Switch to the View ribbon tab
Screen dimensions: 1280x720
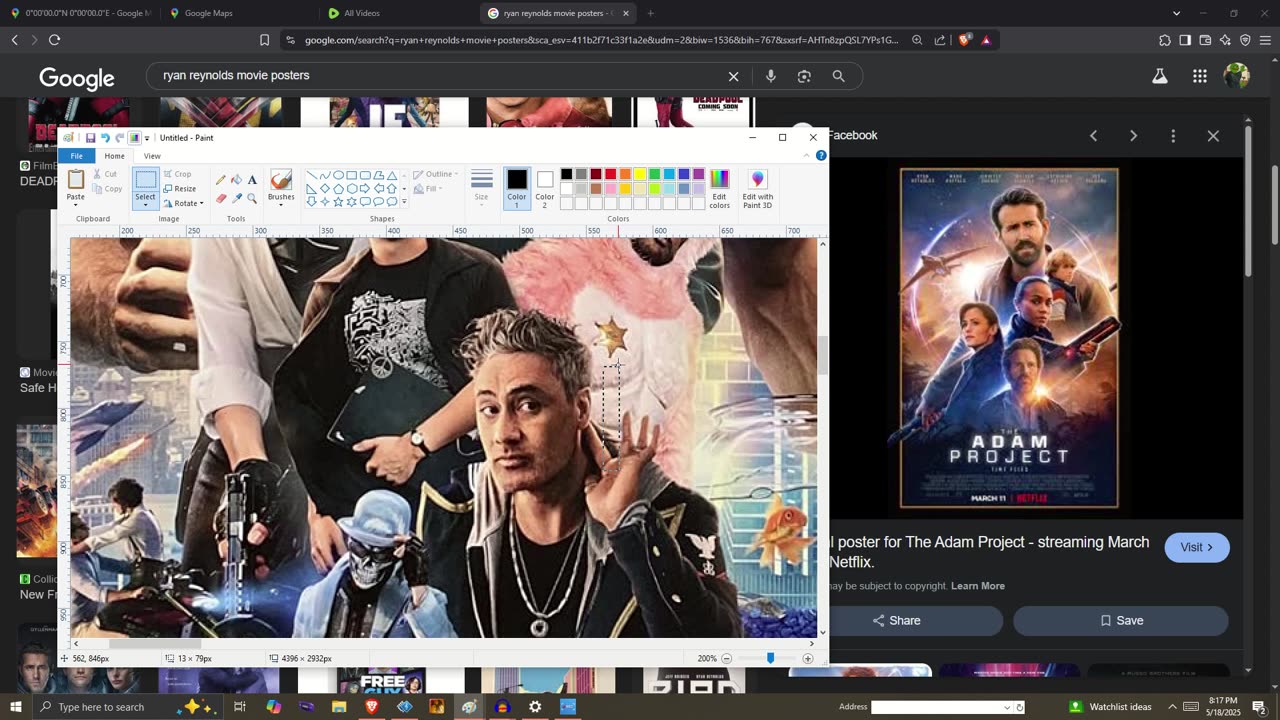pos(152,156)
